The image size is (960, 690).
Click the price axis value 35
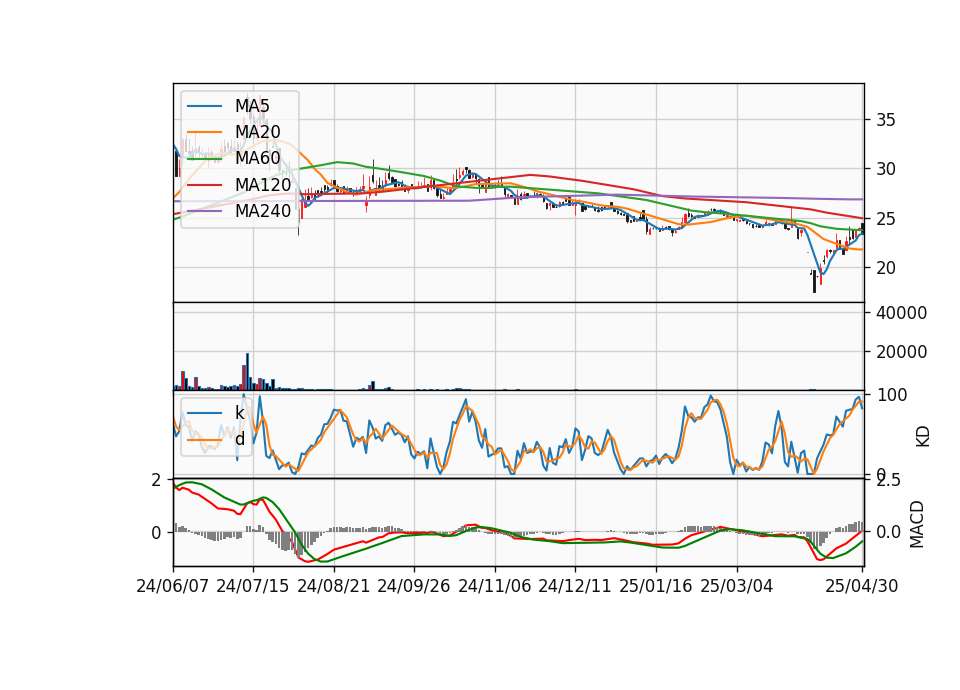coord(886,120)
